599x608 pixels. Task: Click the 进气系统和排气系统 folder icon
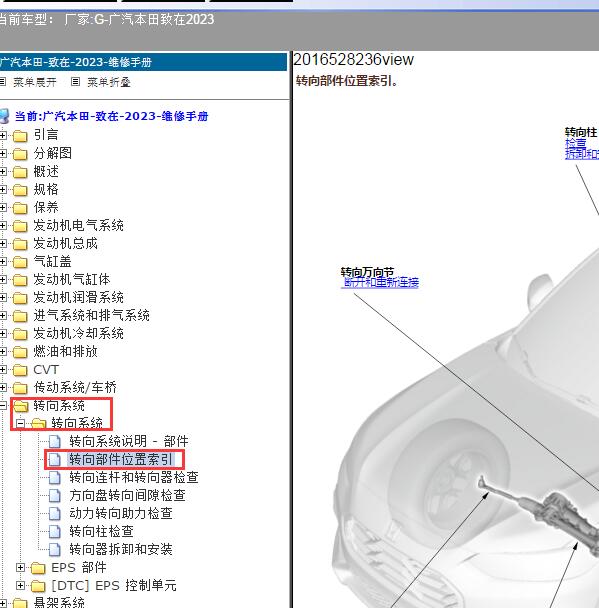coord(20,316)
